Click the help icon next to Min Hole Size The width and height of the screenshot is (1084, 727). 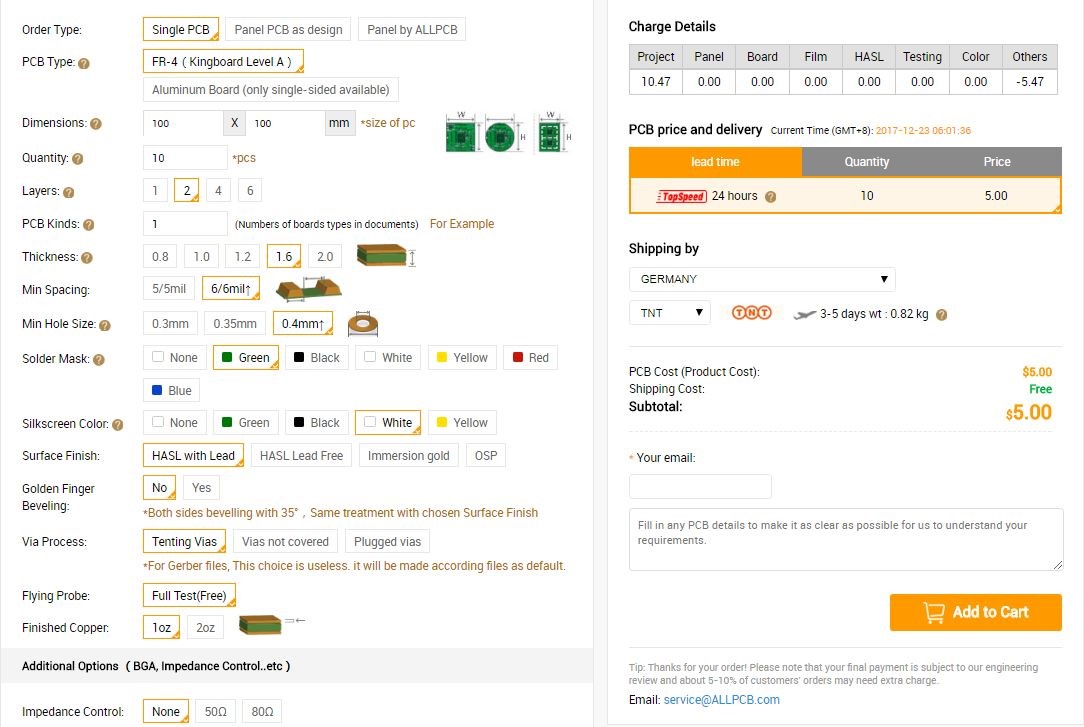[x=105, y=325]
